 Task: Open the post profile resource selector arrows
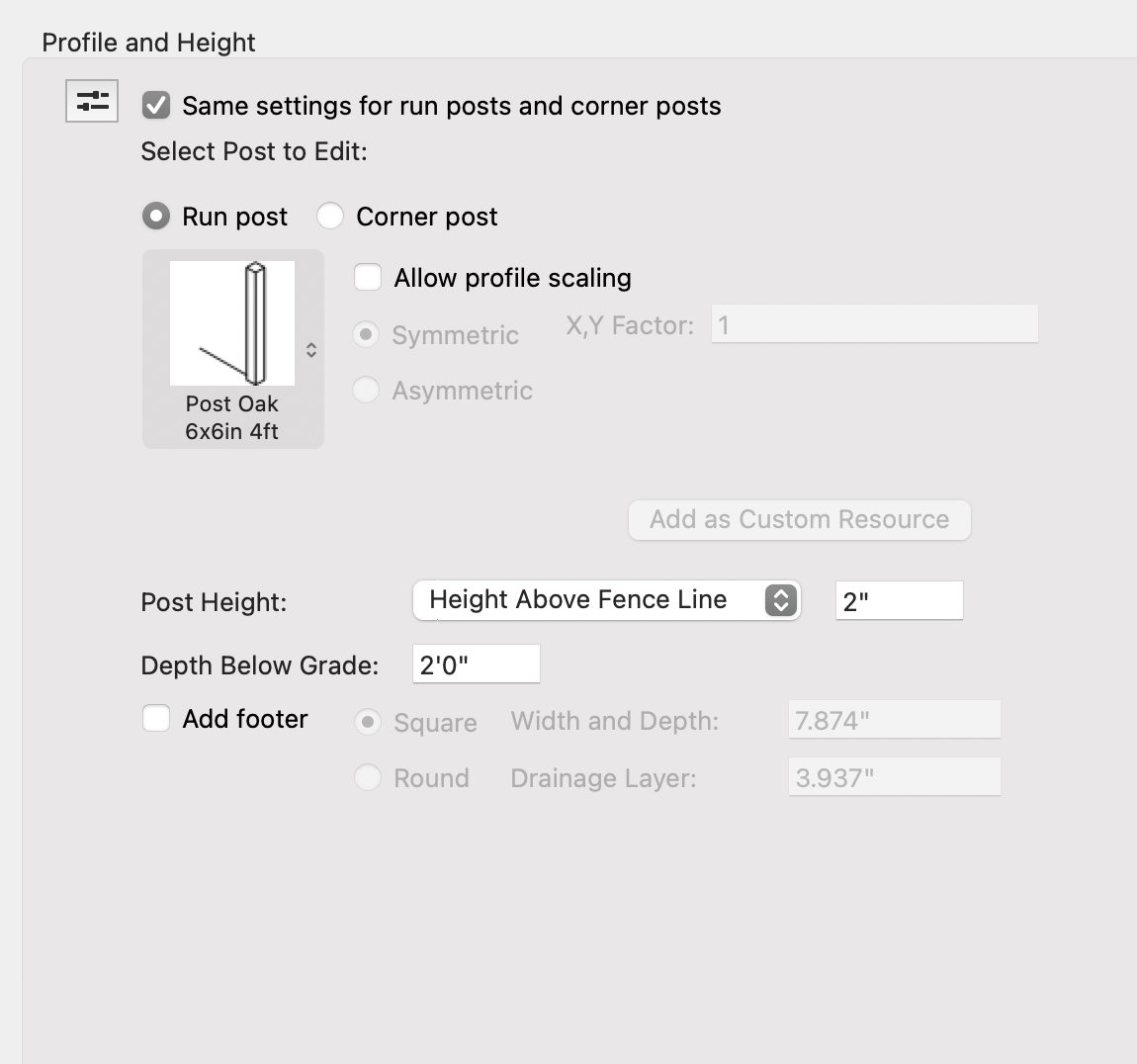[x=311, y=350]
